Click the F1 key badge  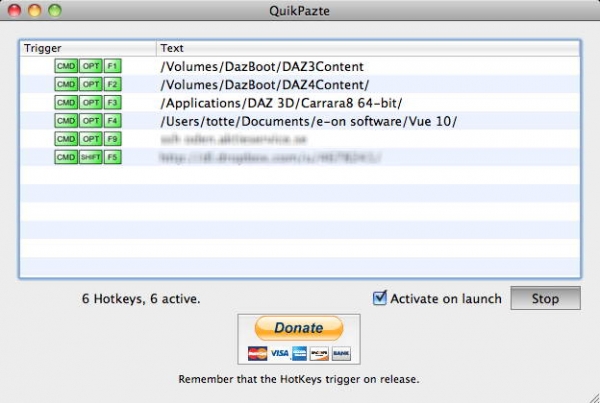(x=112, y=66)
